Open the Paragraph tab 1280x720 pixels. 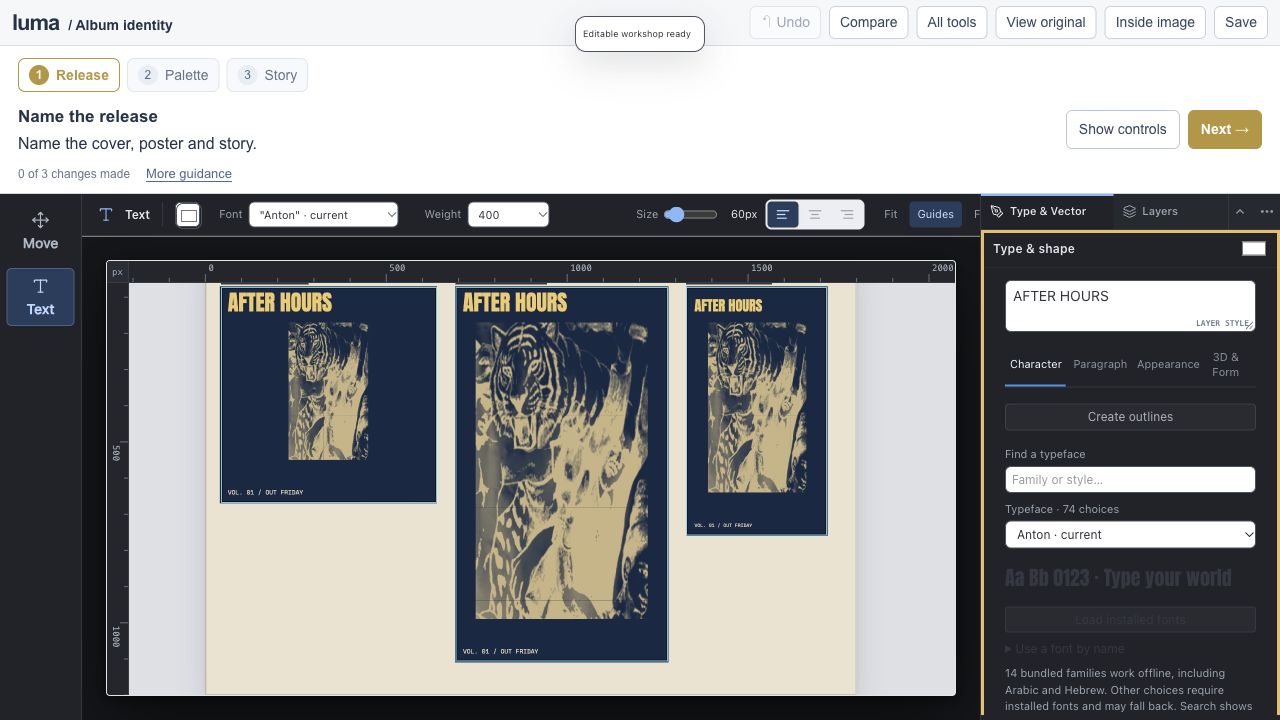1100,364
